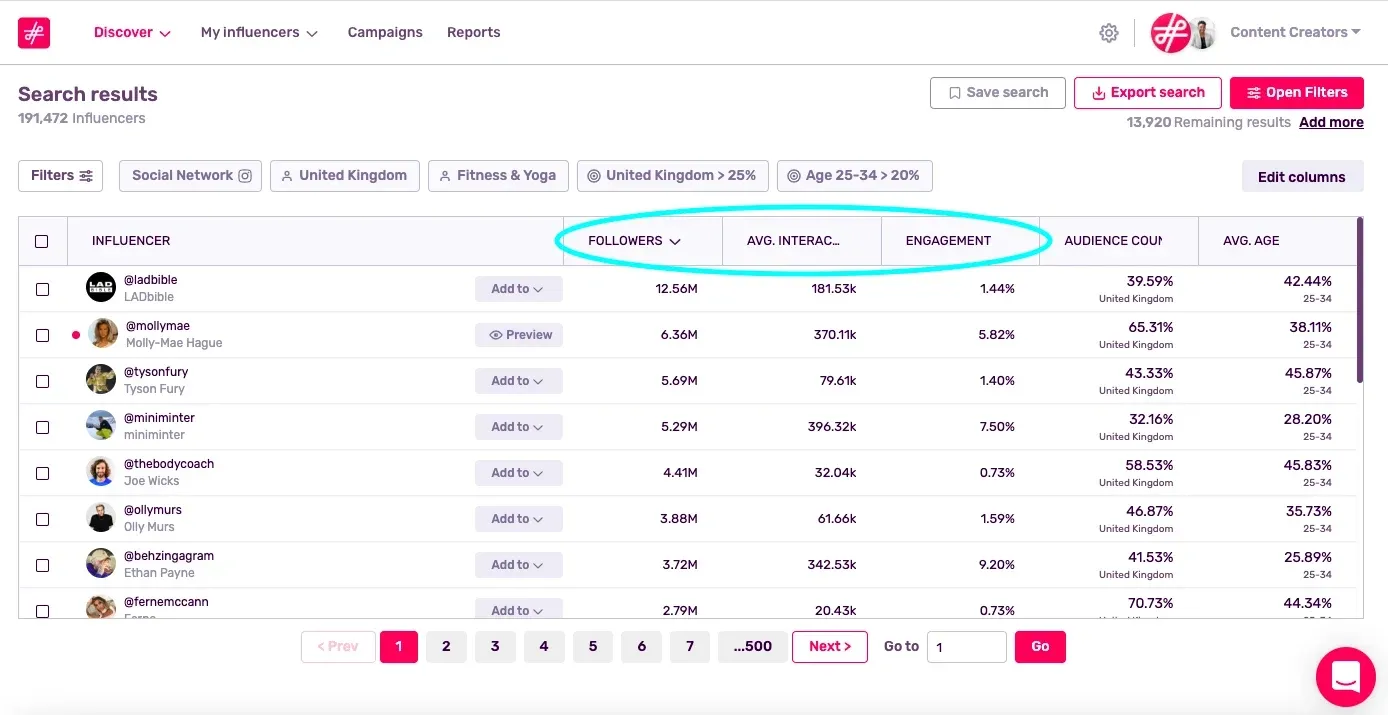Click the Go to page number field
The width and height of the screenshot is (1388, 715).
967,647
